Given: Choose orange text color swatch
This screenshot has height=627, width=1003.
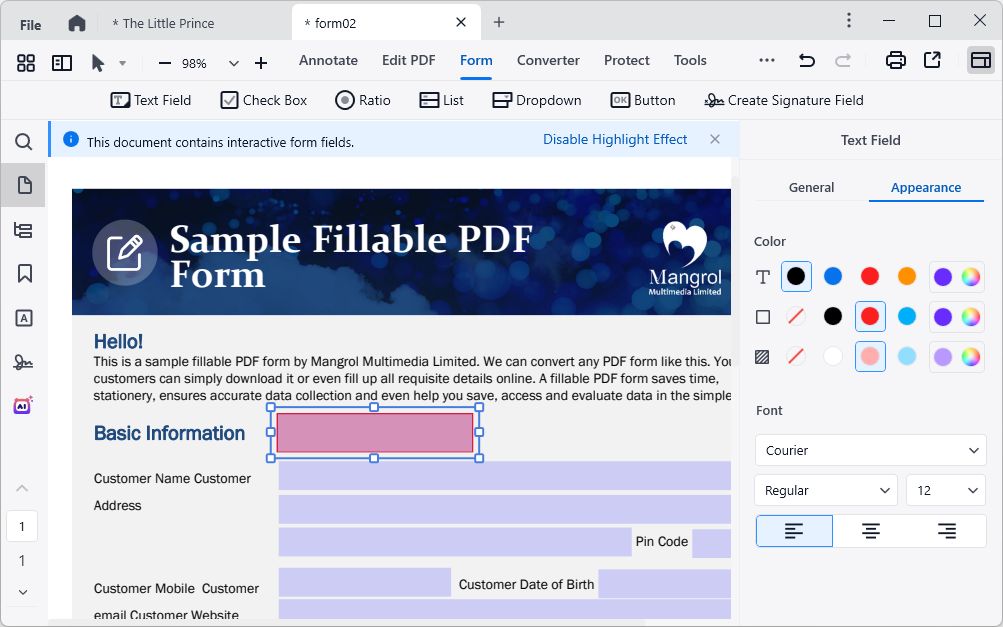Looking at the screenshot, I should pos(906,277).
